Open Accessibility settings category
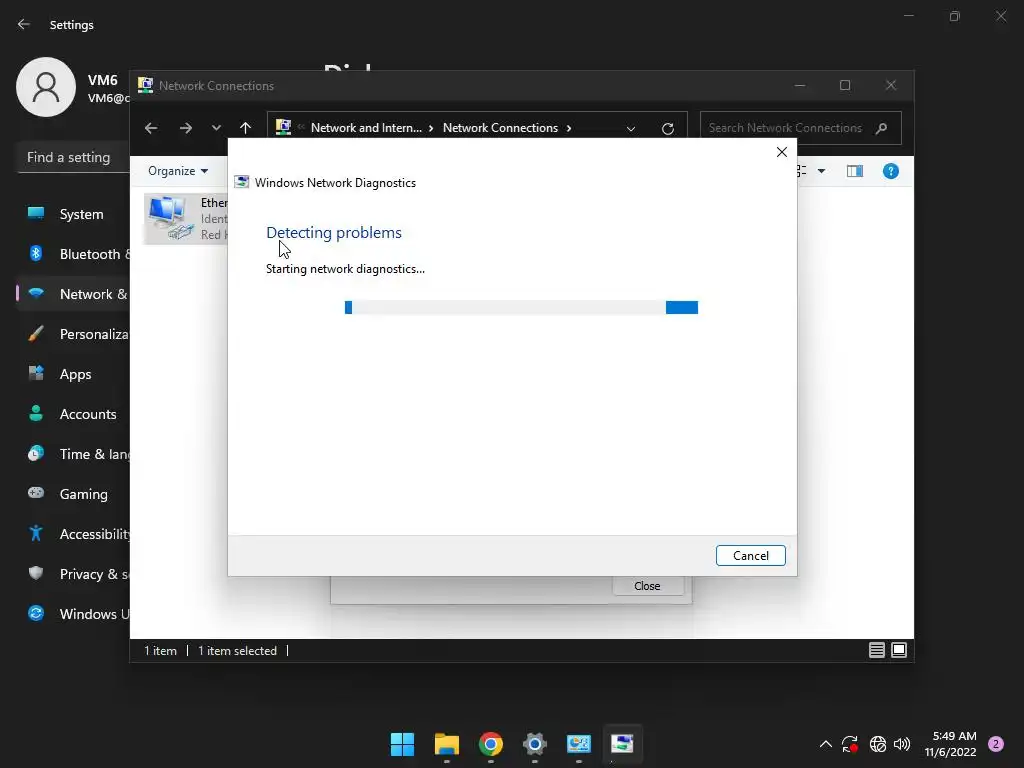This screenshot has width=1024, height=768. (x=73, y=534)
